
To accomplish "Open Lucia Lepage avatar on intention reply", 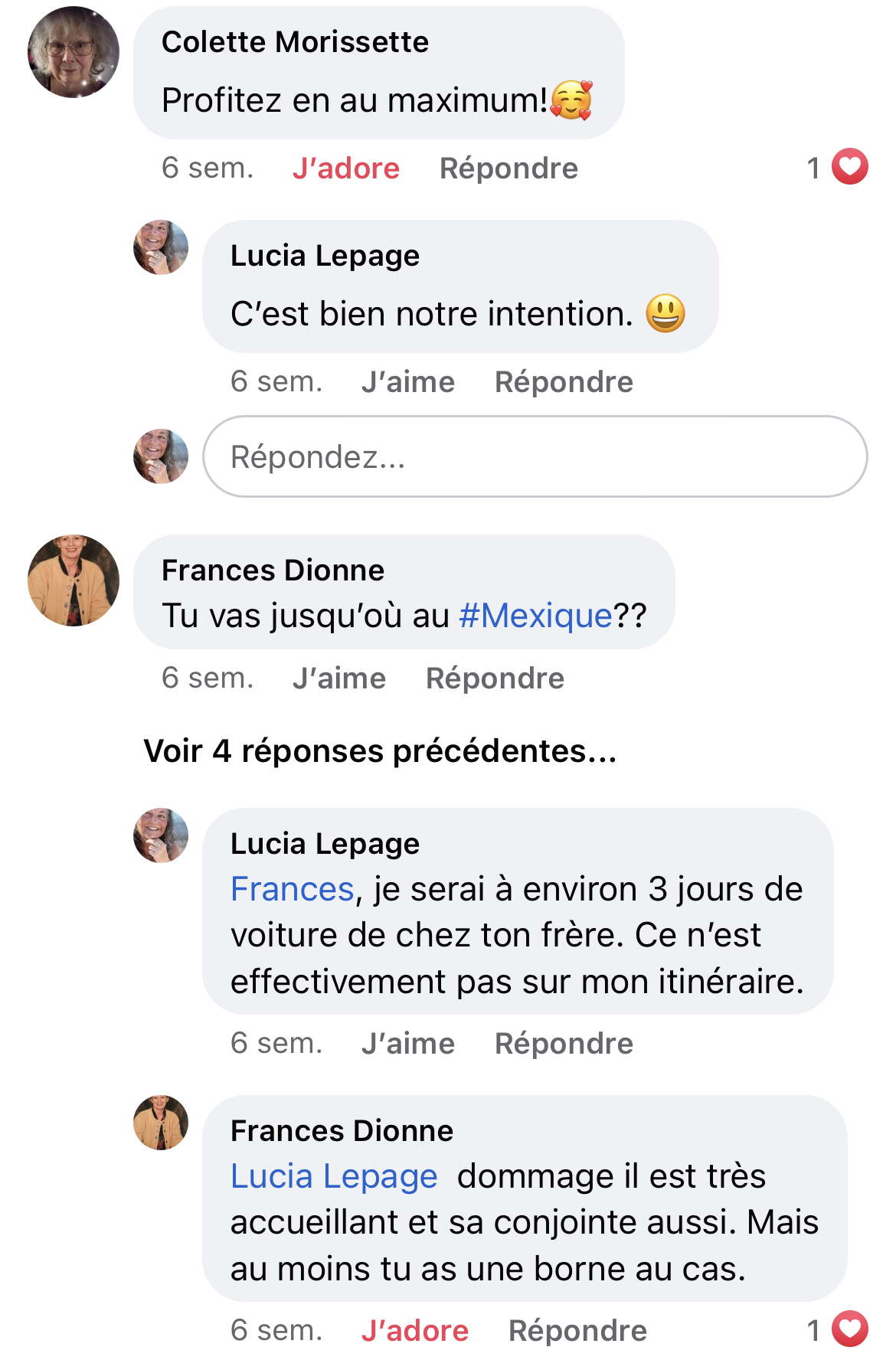I will click(x=161, y=247).
